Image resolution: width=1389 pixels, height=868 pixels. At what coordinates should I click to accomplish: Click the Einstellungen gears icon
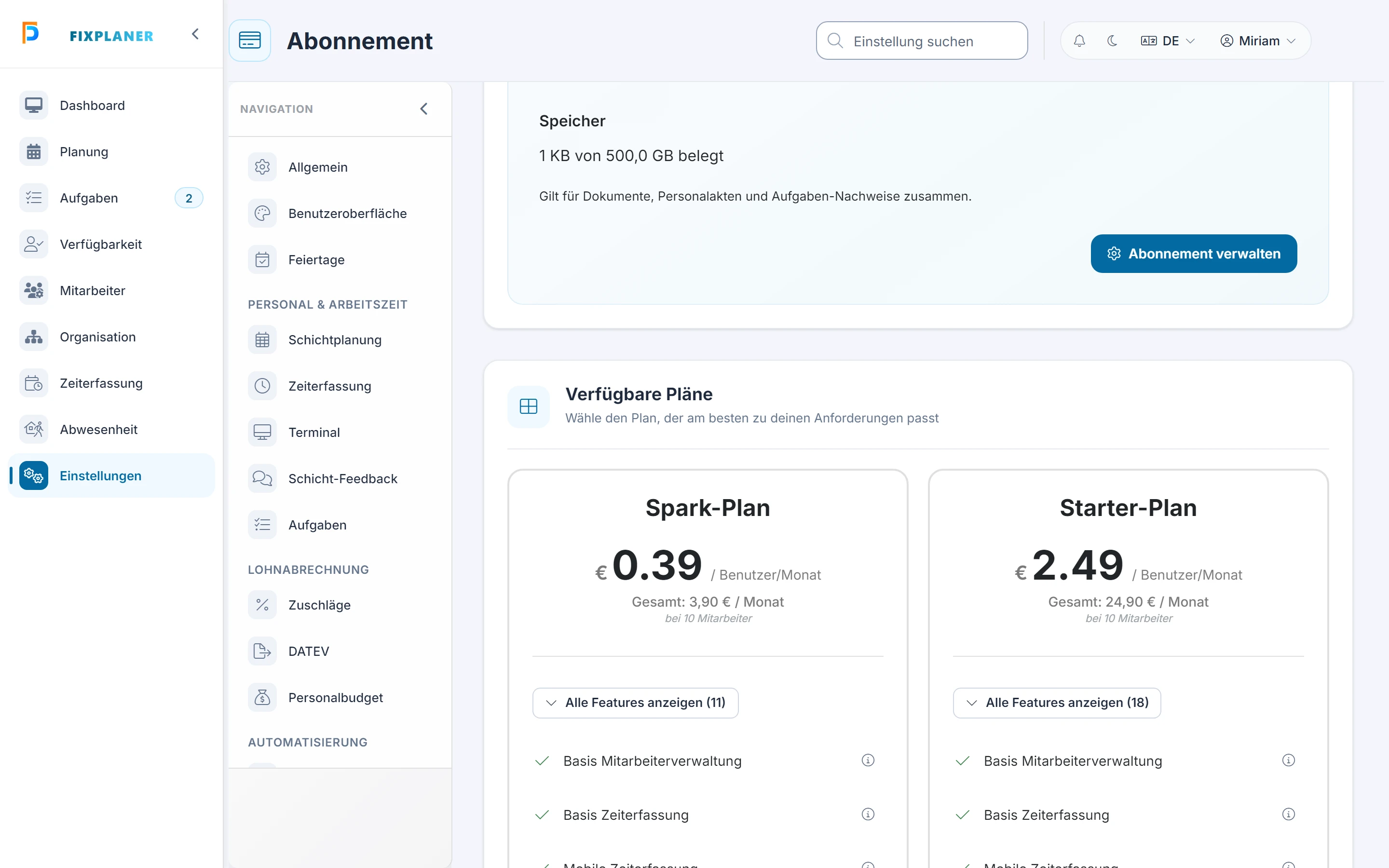point(34,476)
